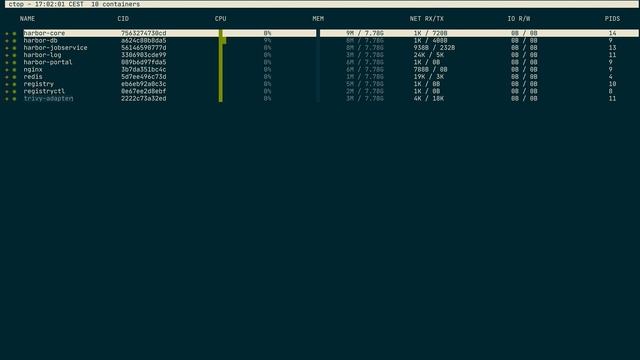Click the bright green status dot beside harbor-log
Viewport: 640px width, 360px height.
tap(14, 55)
